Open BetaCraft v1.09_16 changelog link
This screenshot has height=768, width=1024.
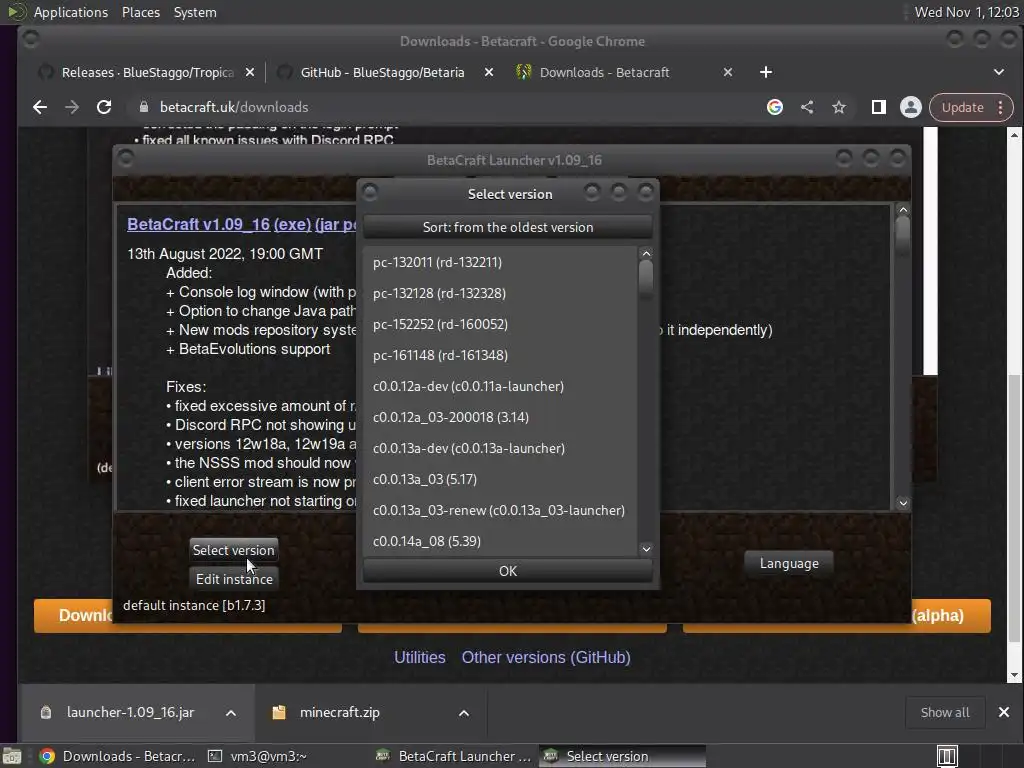pos(198,224)
